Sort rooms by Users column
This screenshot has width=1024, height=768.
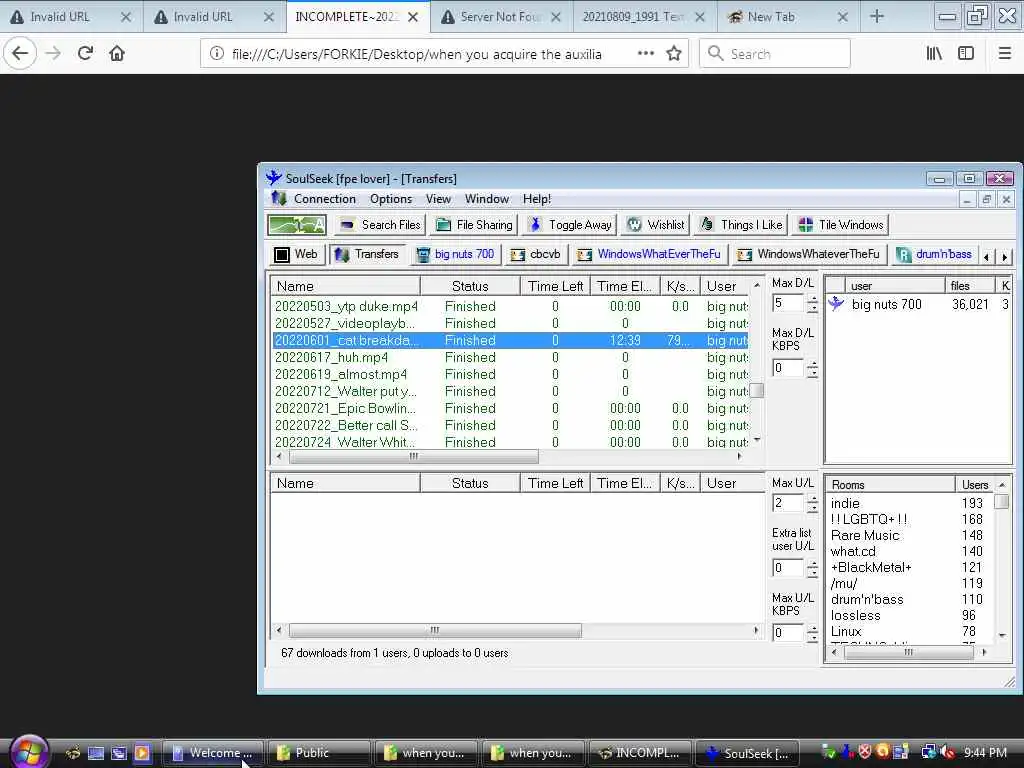click(x=974, y=485)
